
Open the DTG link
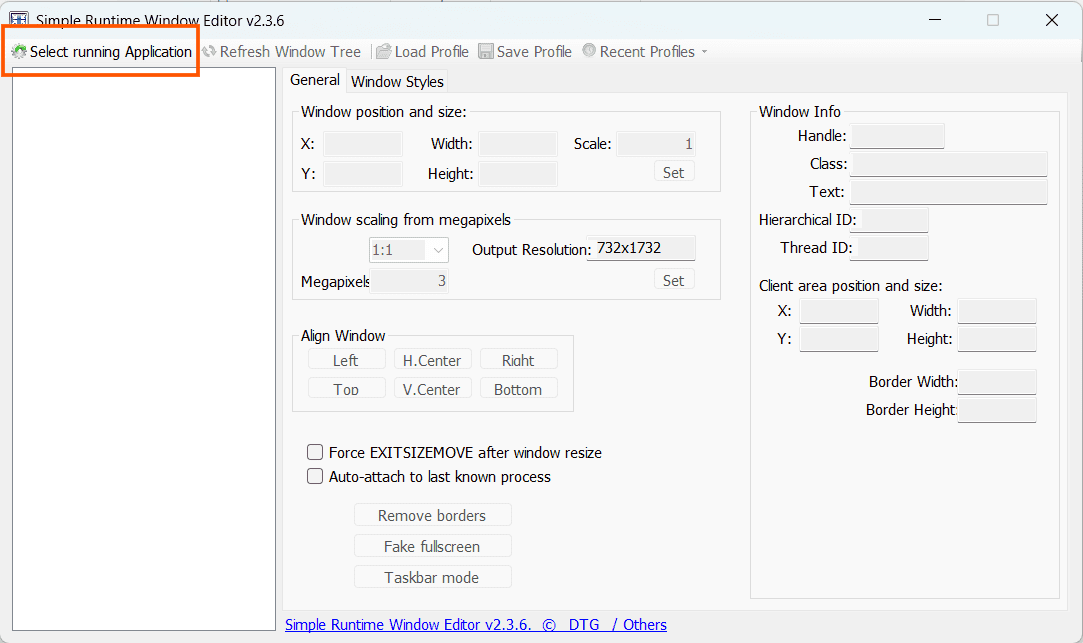(584, 624)
